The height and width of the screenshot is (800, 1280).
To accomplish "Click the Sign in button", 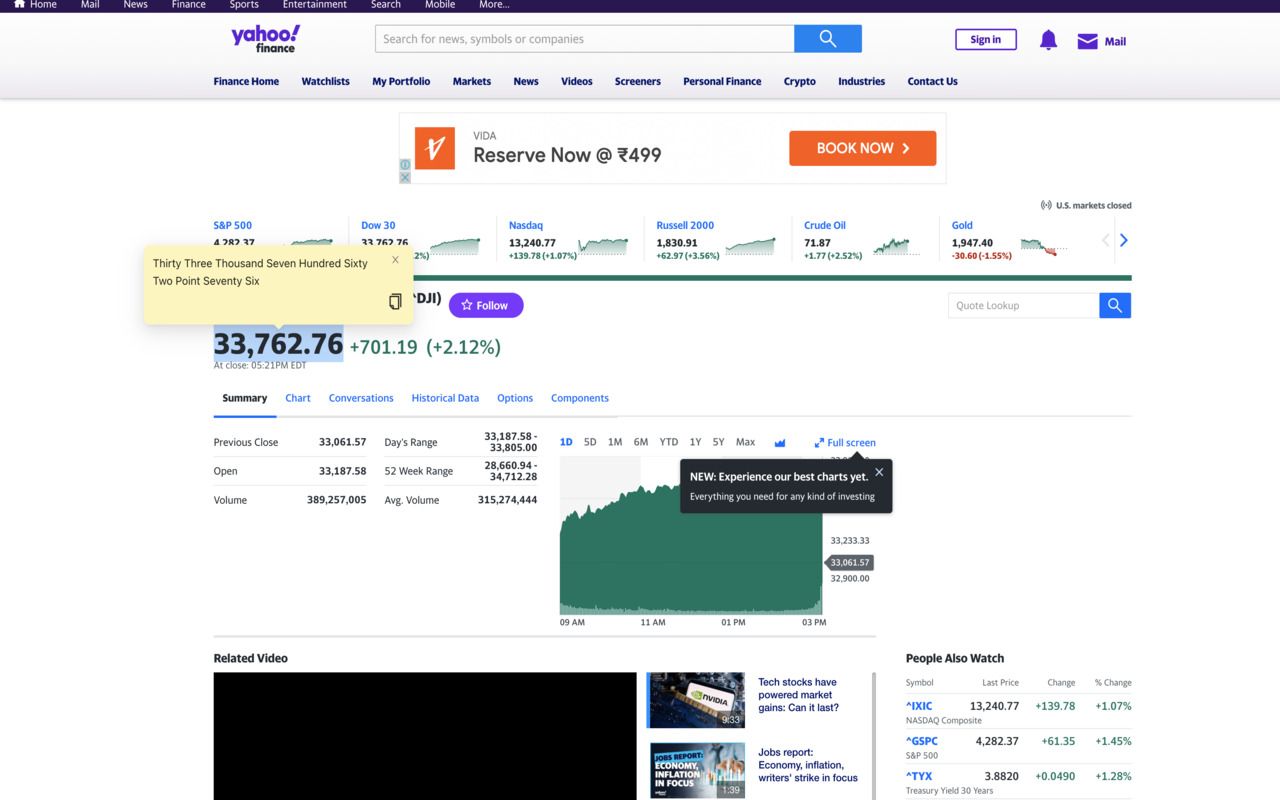I will [x=986, y=40].
